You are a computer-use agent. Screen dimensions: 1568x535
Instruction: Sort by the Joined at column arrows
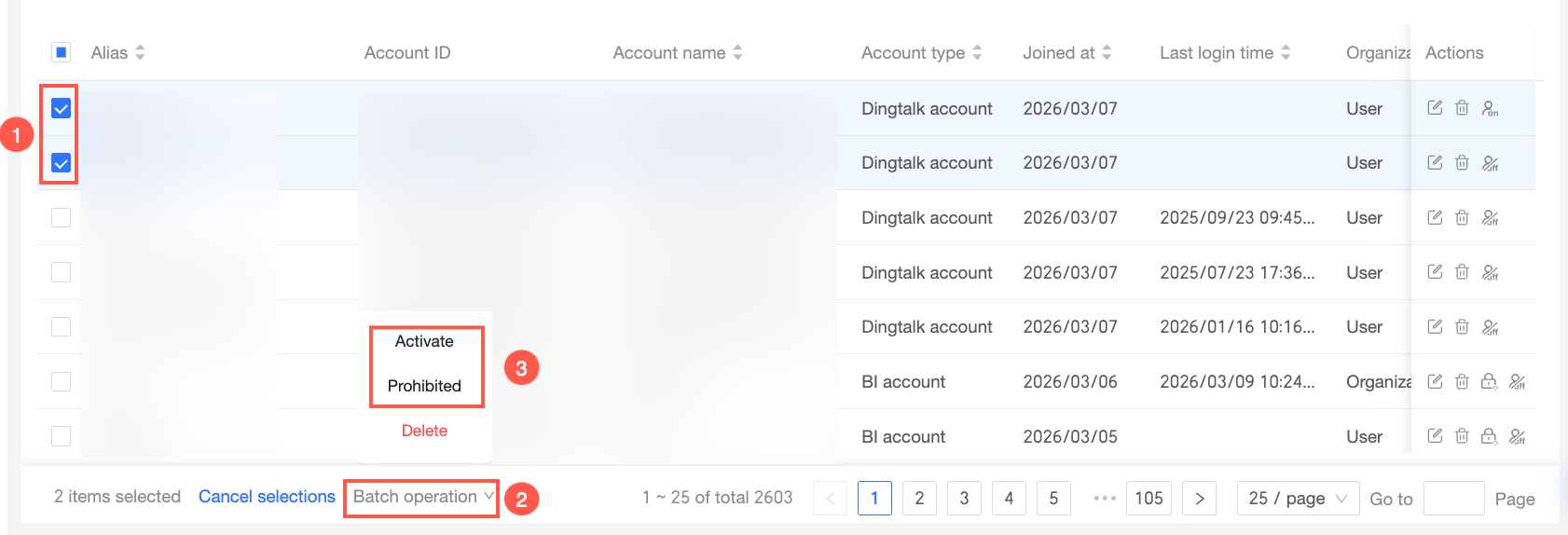click(x=1107, y=53)
